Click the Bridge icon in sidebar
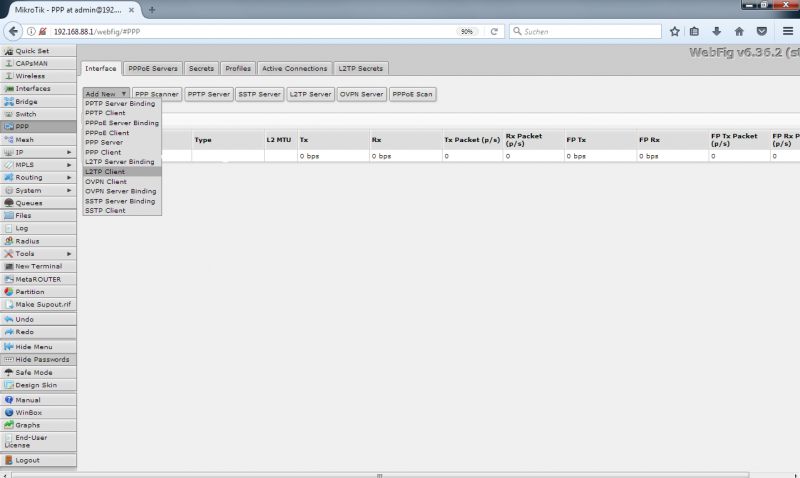 point(9,101)
